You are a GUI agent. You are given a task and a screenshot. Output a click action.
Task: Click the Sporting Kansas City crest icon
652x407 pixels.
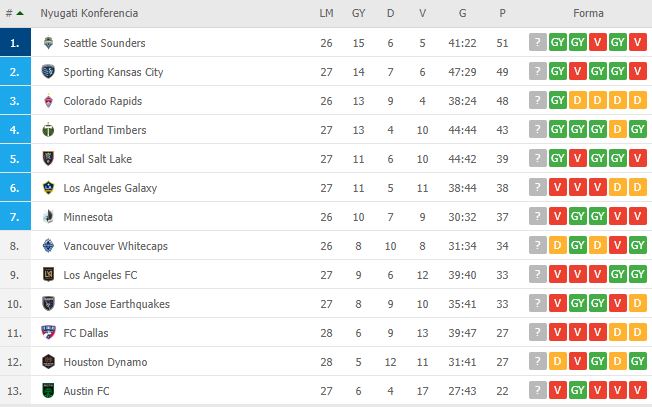click(48, 72)
